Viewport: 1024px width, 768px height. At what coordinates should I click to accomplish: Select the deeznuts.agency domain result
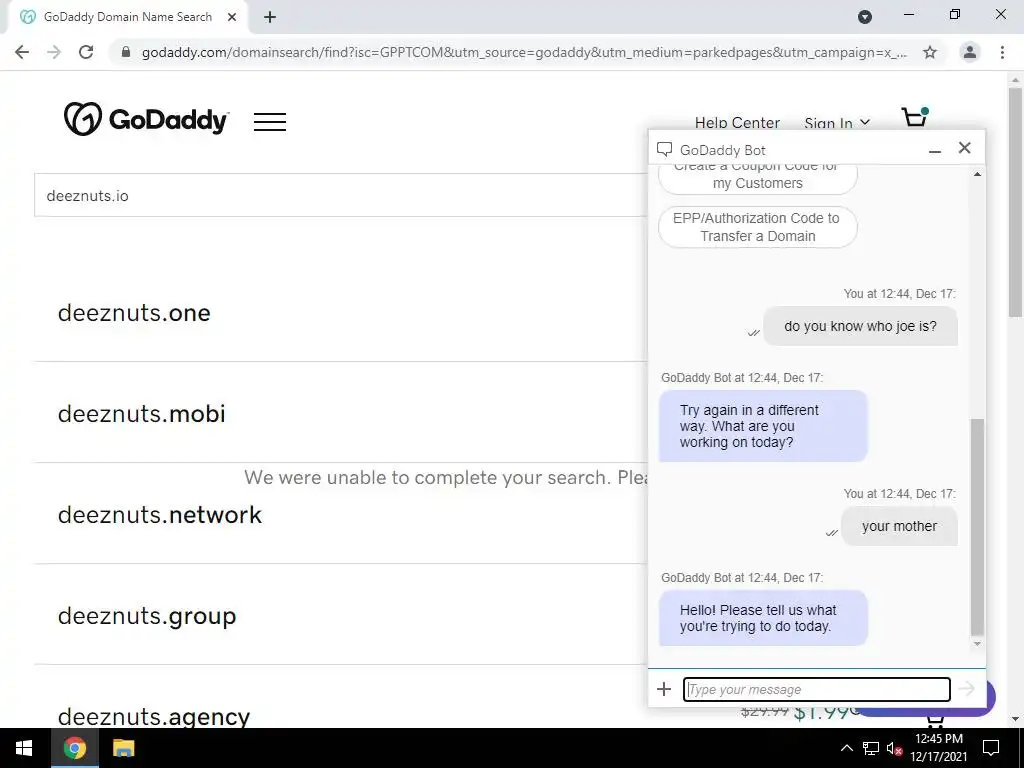pos(153,716)
